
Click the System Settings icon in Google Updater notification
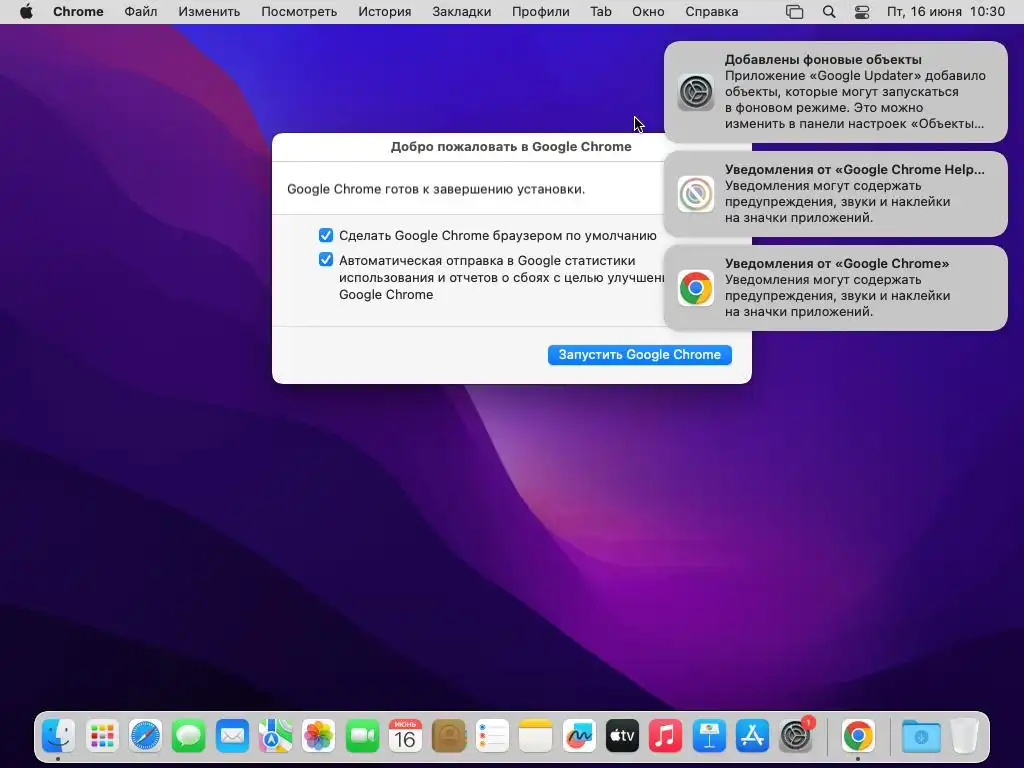(x=696, y=92)
